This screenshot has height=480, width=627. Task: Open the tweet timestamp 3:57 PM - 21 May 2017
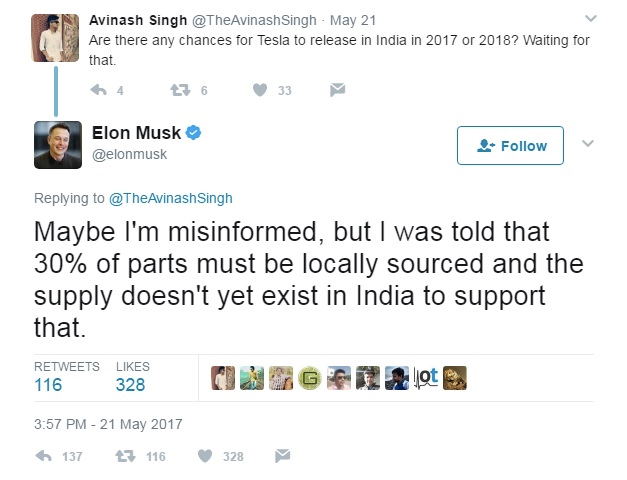pyautogui.click(x=108, y=424)
